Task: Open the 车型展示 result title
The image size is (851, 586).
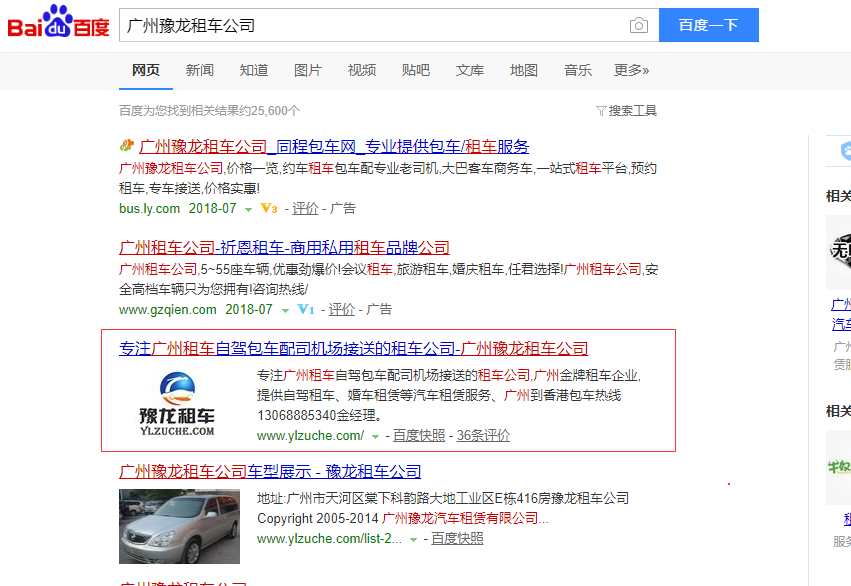Action: [x=270, y=472]
